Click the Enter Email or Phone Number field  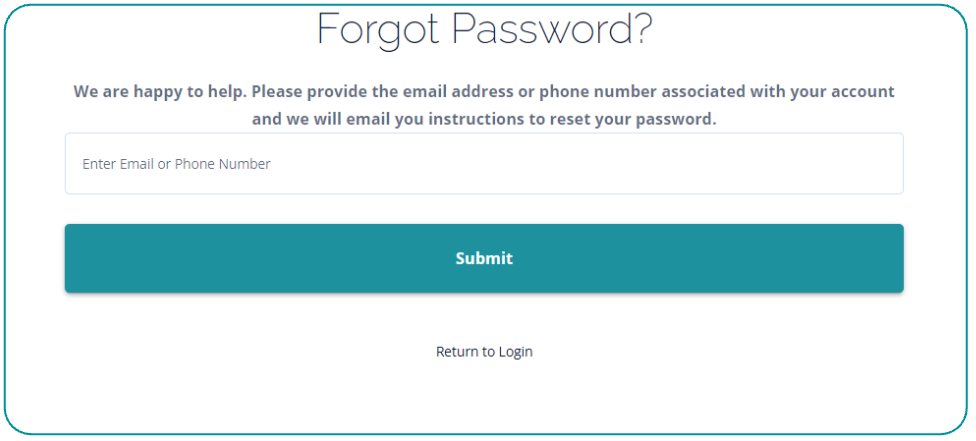coord(484,164)
